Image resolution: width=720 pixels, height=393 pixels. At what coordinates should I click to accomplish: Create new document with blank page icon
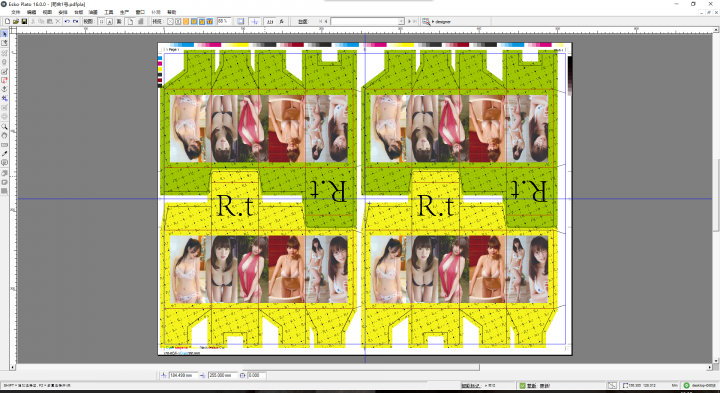8,21
